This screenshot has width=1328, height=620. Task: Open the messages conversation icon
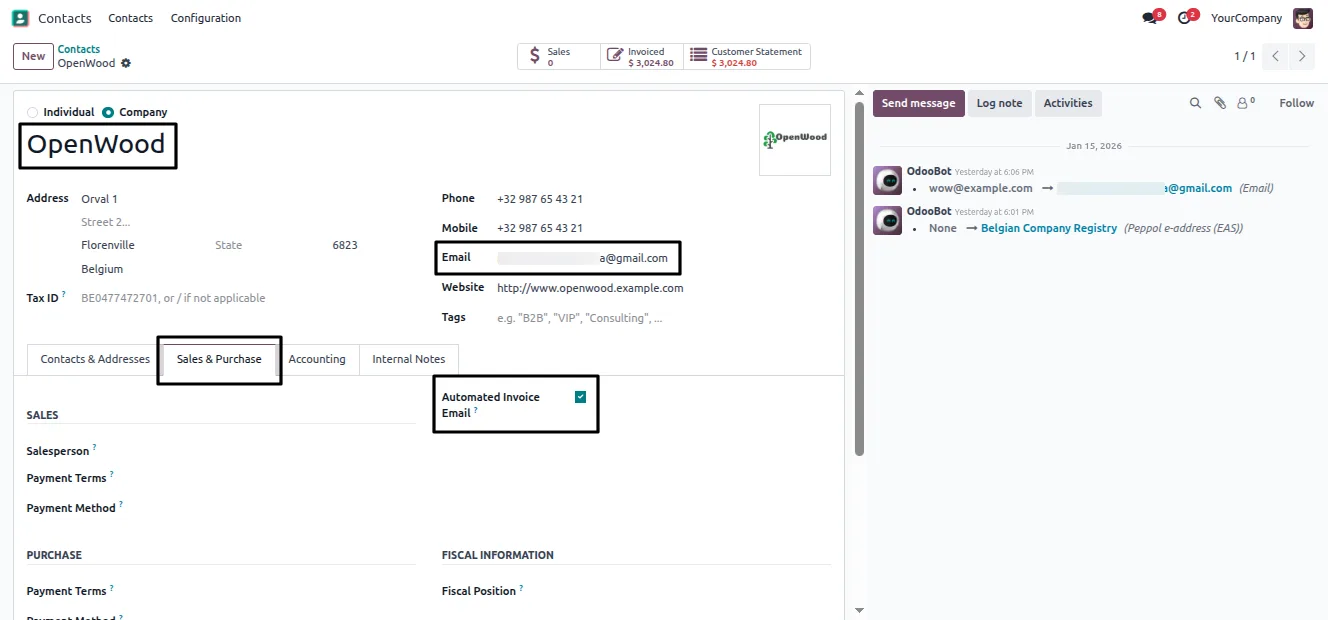1150,18
